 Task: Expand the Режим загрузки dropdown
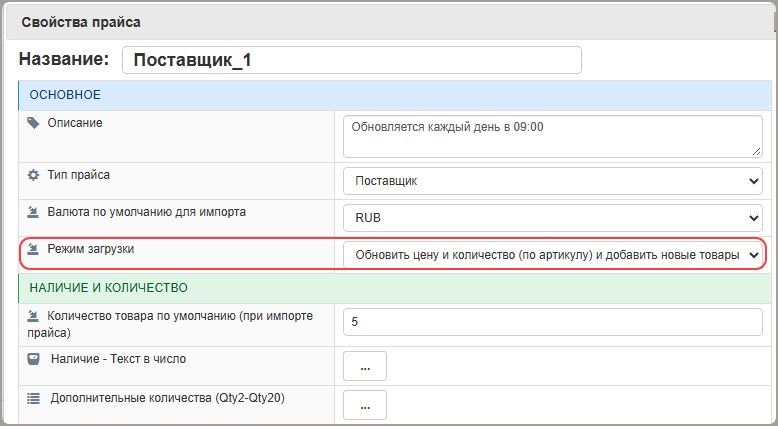click(x=553, y=255)
